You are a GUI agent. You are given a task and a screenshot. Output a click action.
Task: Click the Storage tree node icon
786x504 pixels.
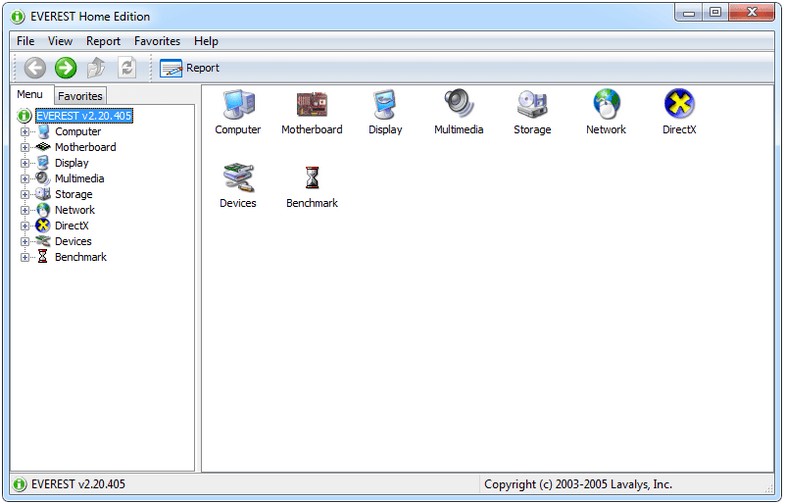pos(43,194)
